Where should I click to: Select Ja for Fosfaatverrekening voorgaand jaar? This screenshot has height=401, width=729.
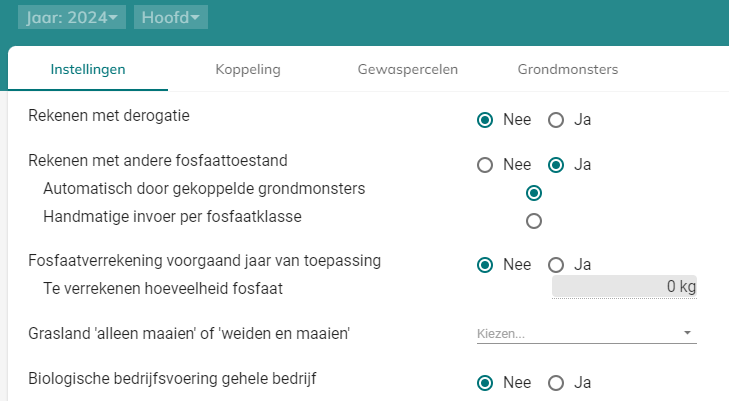click(x=557, y=265)
